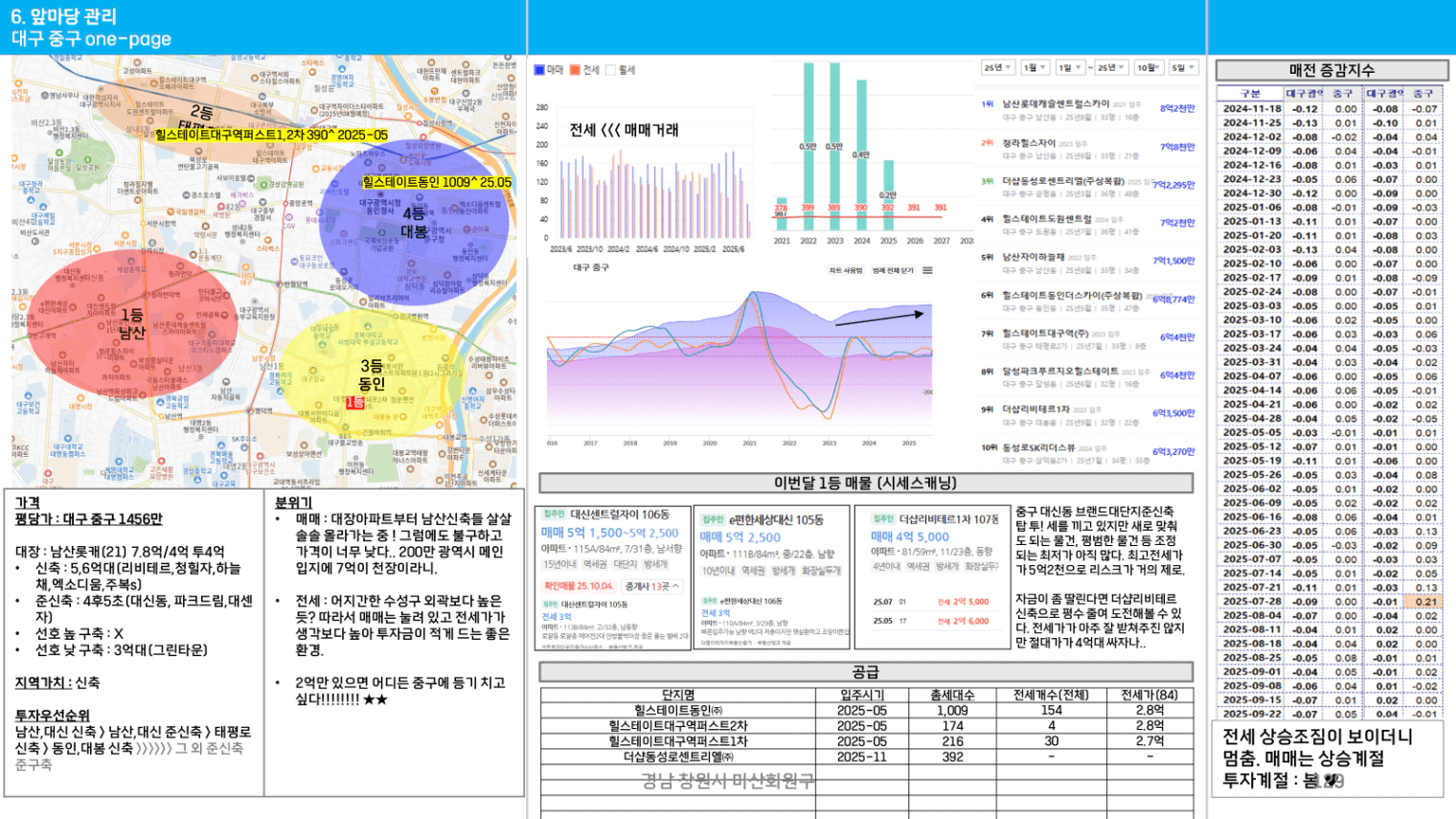Click the 집주인 badge on 대신센트럴자이 106동
Image resolution: width=1456 pixels, height=819 pixels.
(554, 514)
